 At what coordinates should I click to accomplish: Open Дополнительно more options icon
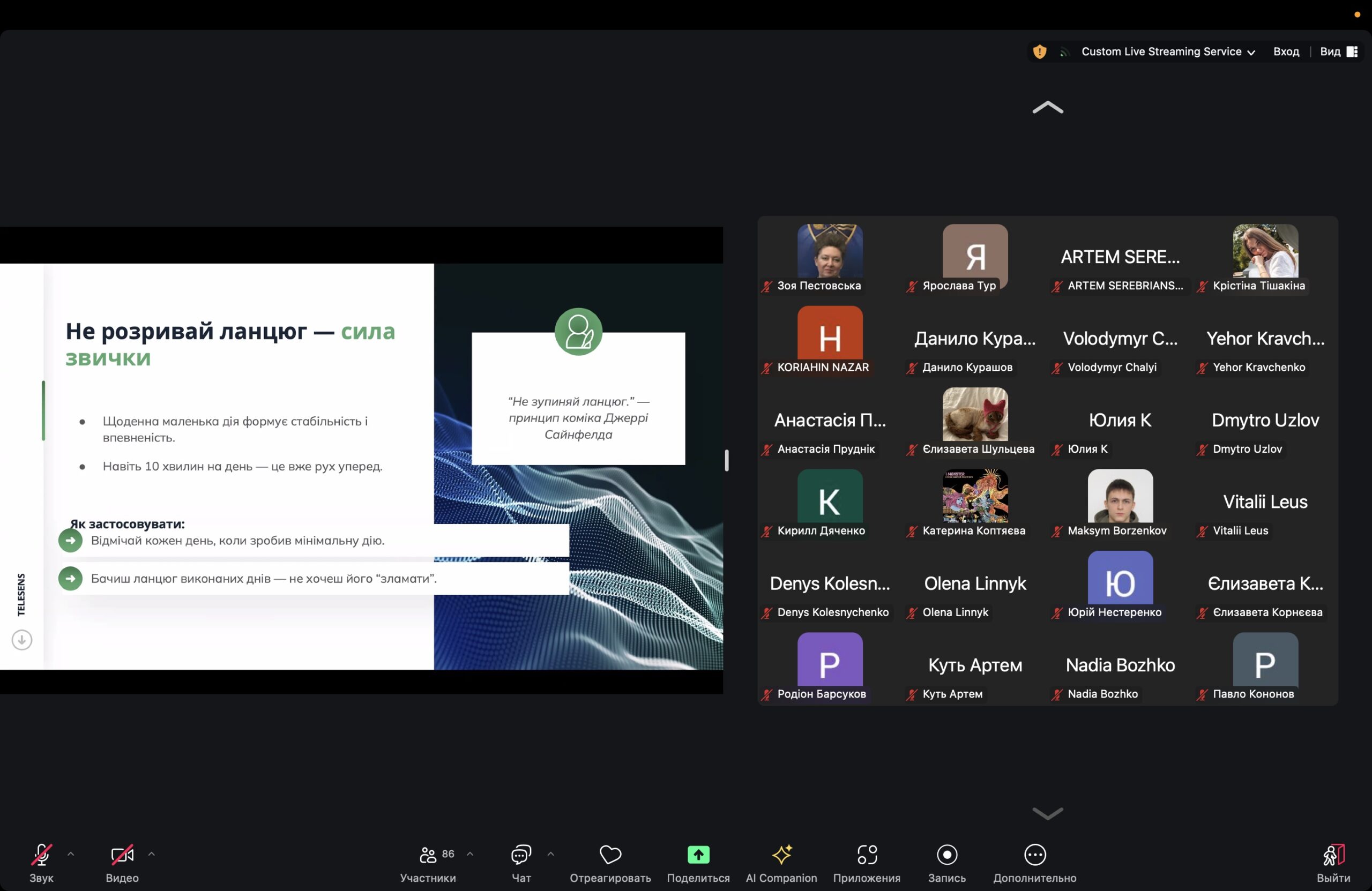[1034, 855]
